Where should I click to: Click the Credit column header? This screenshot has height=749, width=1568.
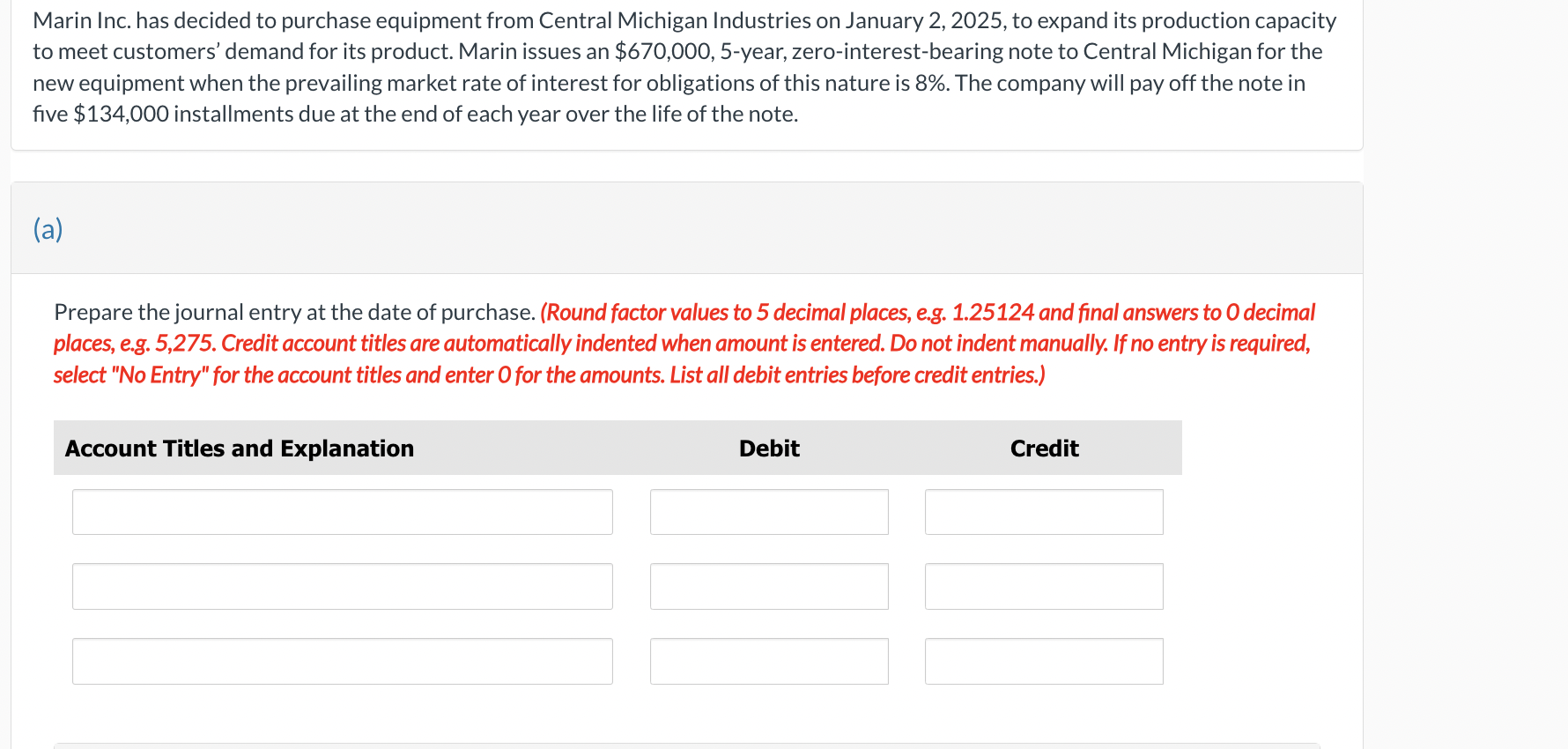click(1044, 448)
